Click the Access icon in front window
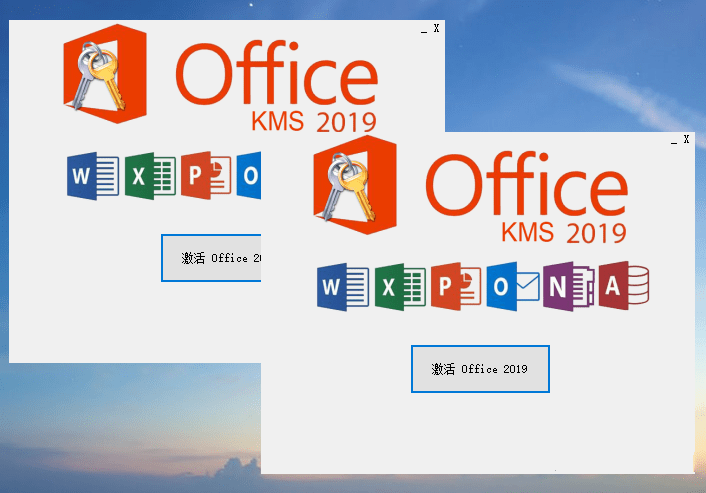Viewport: 706px width, 493px height. [624, 285]
